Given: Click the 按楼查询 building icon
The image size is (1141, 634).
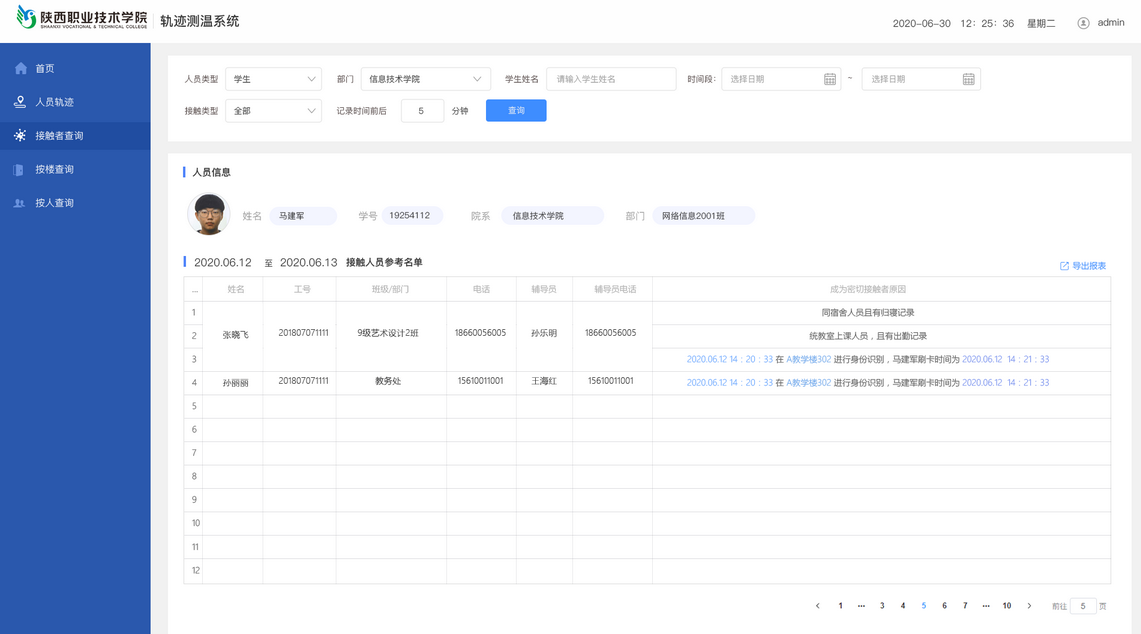Looking at the screenshot, I should click(19, 170).
